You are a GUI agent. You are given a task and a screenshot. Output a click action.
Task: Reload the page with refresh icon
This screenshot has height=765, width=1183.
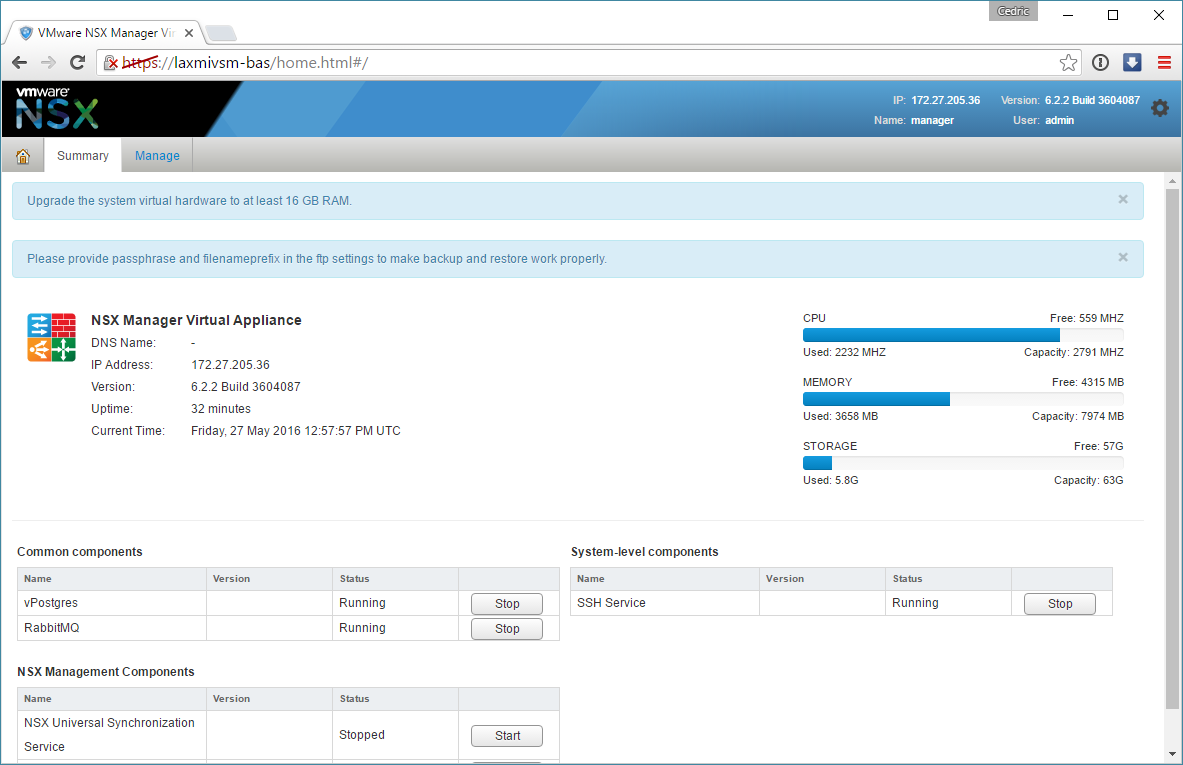tap(77, 63)
